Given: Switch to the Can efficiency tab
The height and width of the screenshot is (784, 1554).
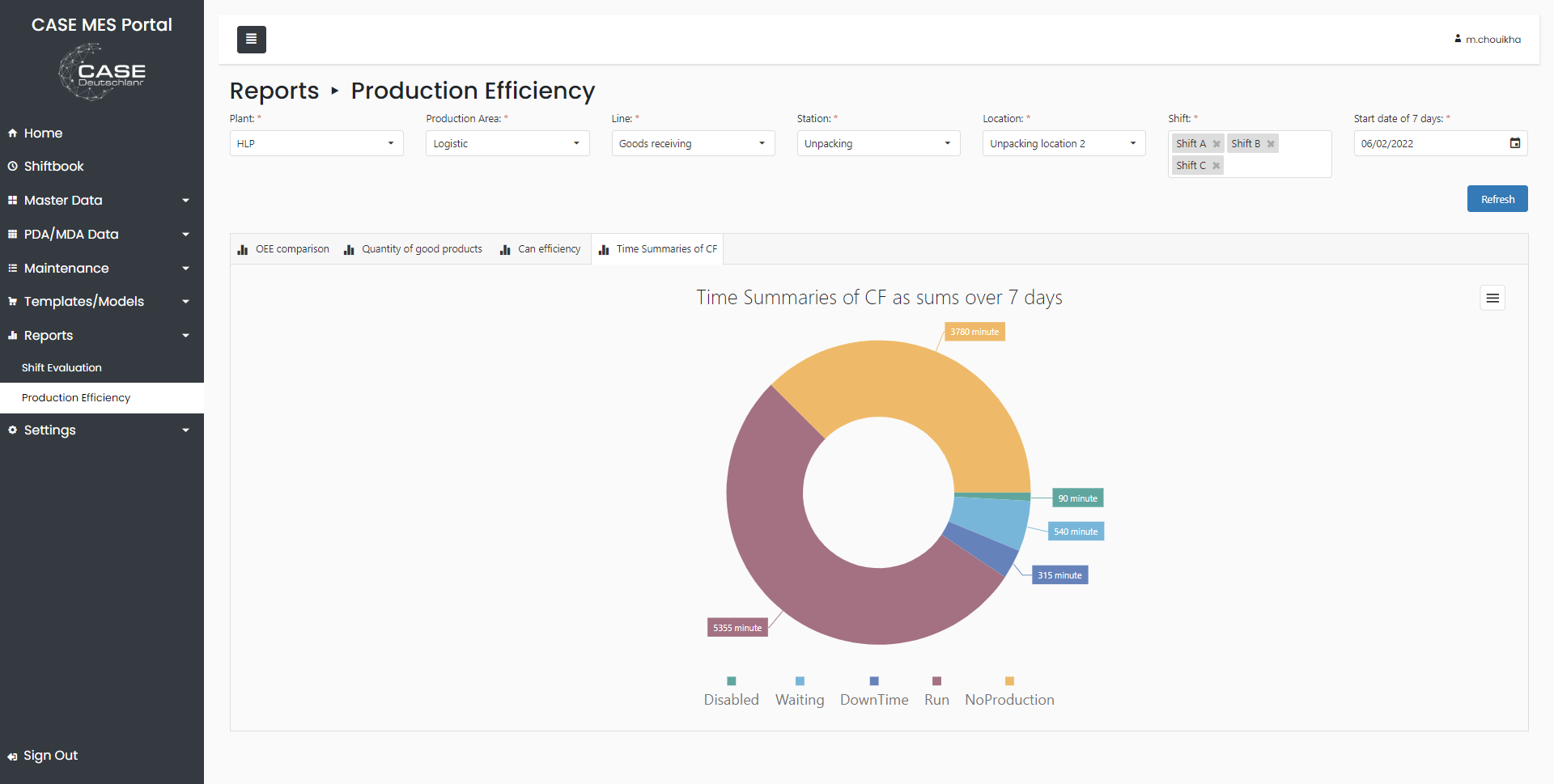Looking at the screenshot, I should tap(540, 249).
